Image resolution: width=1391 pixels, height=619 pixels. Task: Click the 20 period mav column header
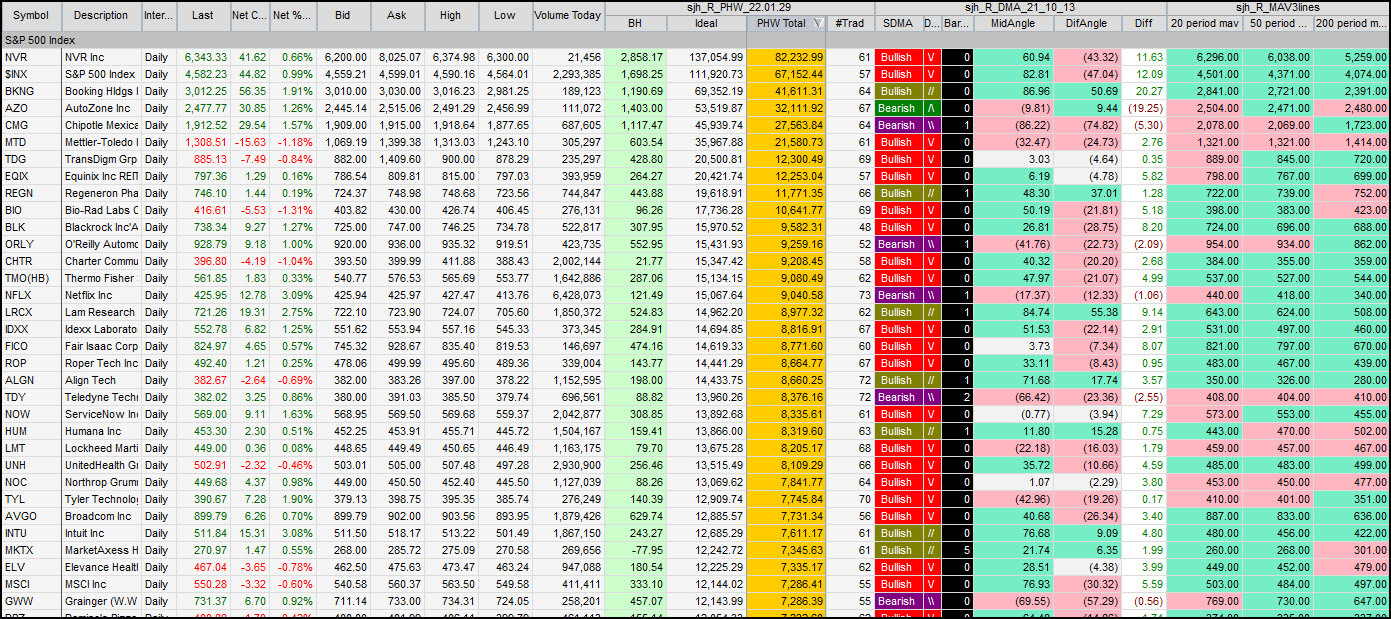(1207, 23)
